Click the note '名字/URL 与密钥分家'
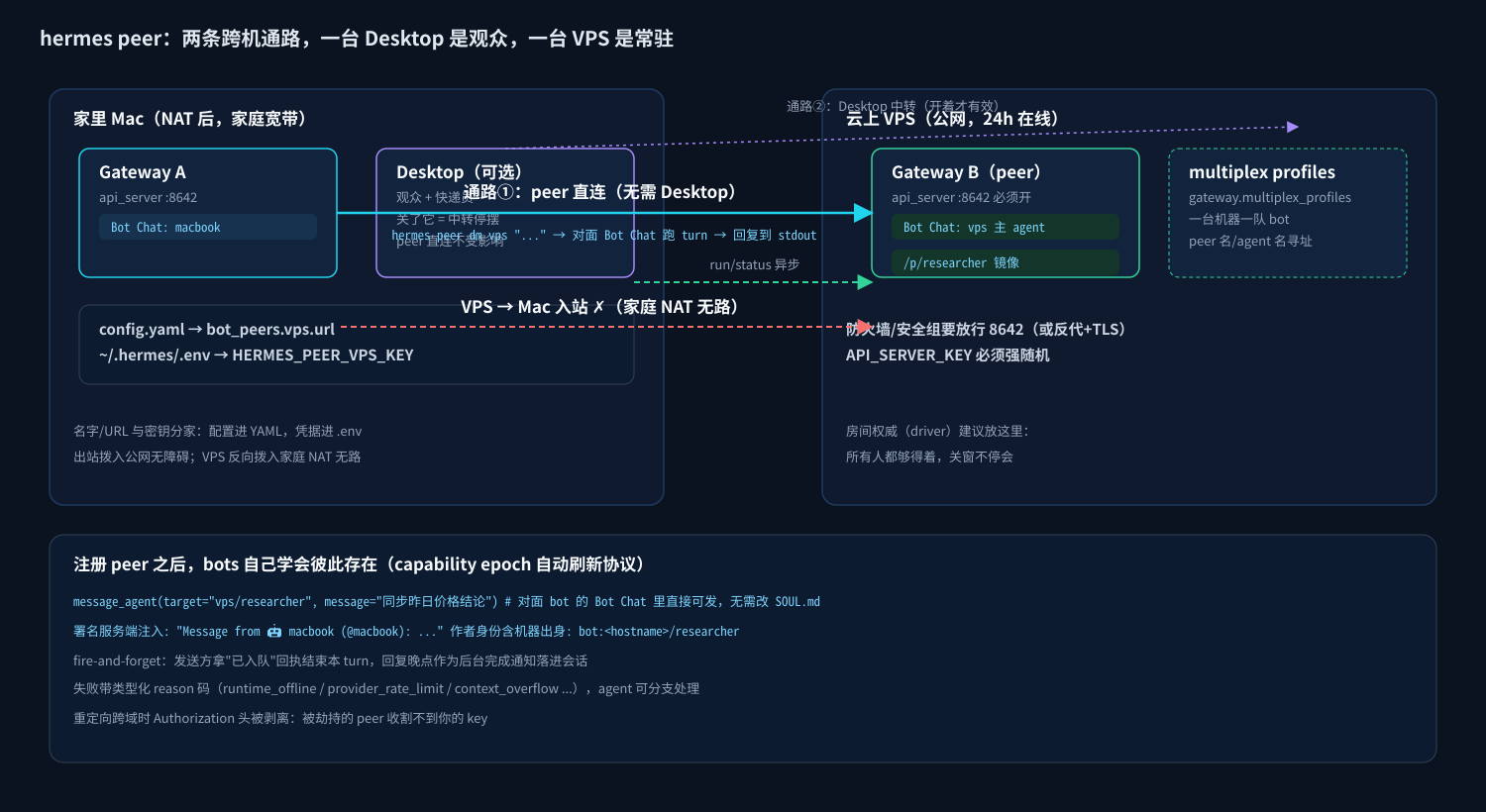This screenshot has height=812, width=1486. coord(218,432)
